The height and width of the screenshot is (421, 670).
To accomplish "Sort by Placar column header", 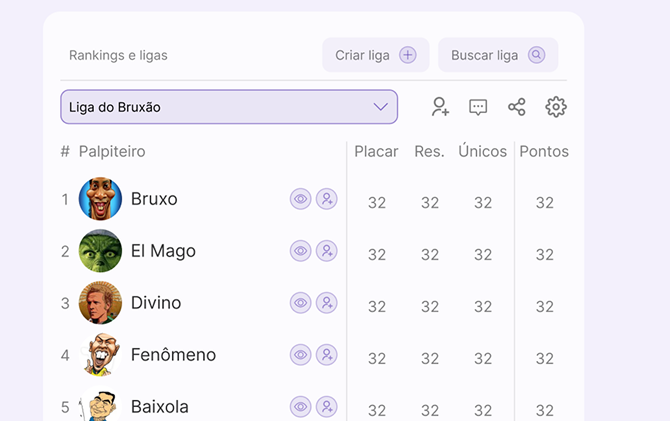I will (x=376, y=152).
